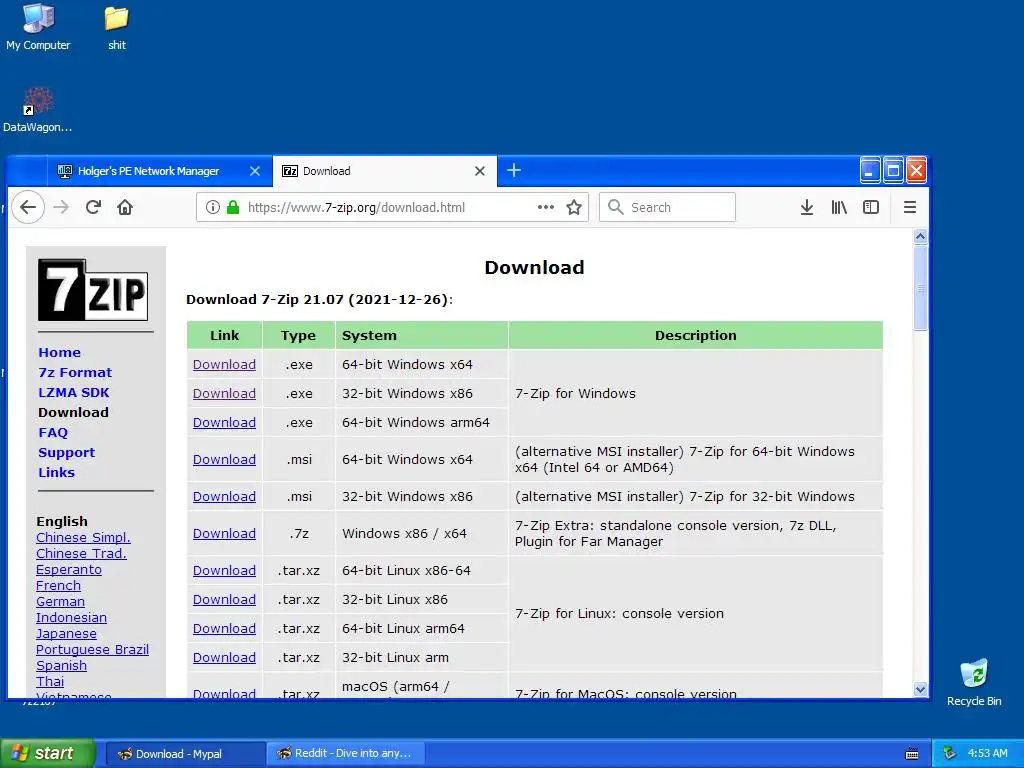
Task: Switch language to Chinese Trad.
Action: point(81,553)
